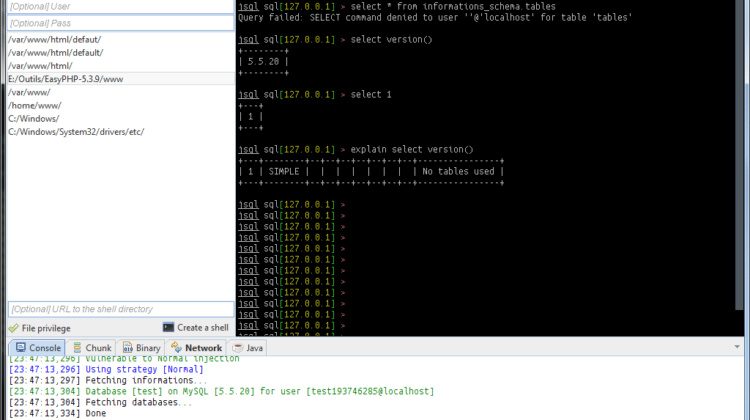
Task: Click the 'No tables used' result cell
Action: pos(458,171)
